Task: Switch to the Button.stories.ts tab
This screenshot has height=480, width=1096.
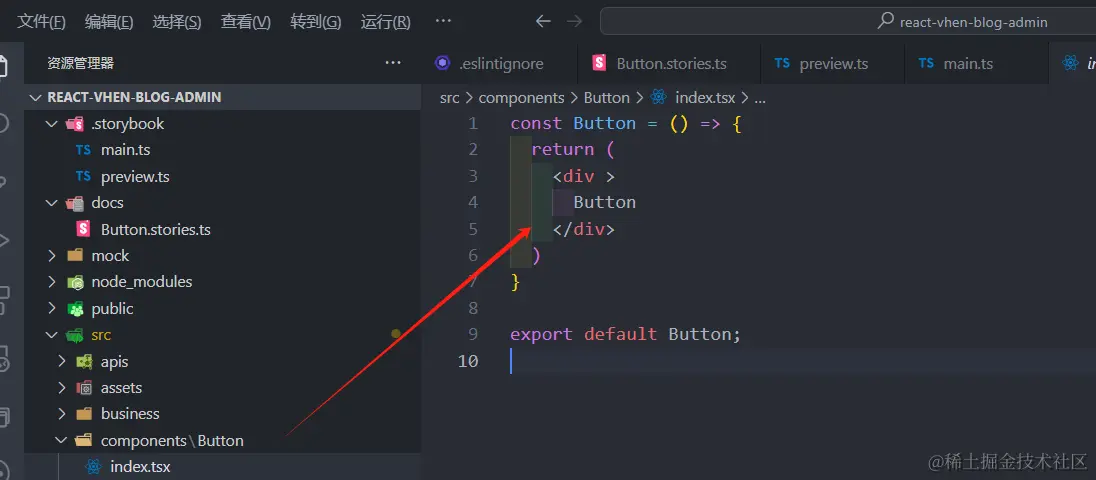Action: tap(669, 64)
